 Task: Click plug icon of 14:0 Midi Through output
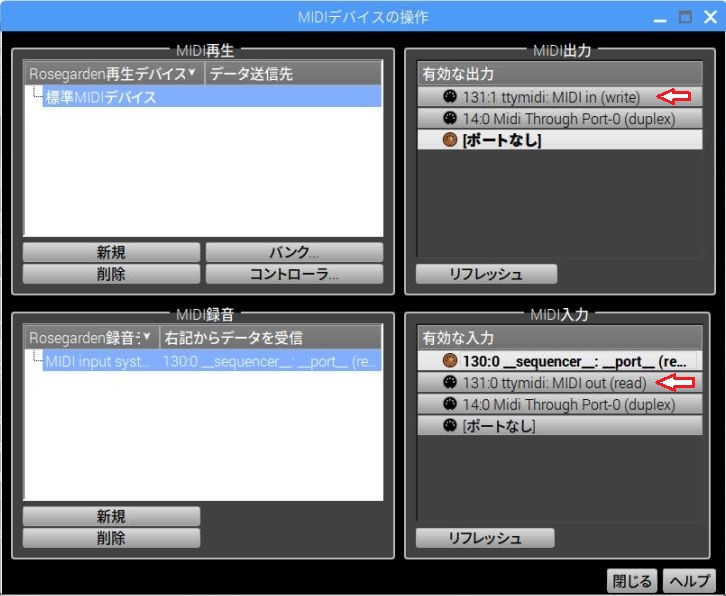(x=450, y=118)
